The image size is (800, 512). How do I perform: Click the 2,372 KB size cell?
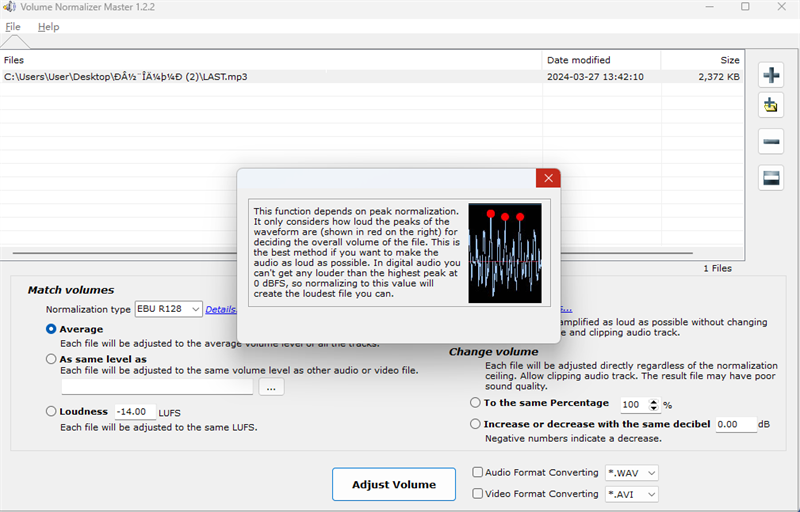click(719, 77)
